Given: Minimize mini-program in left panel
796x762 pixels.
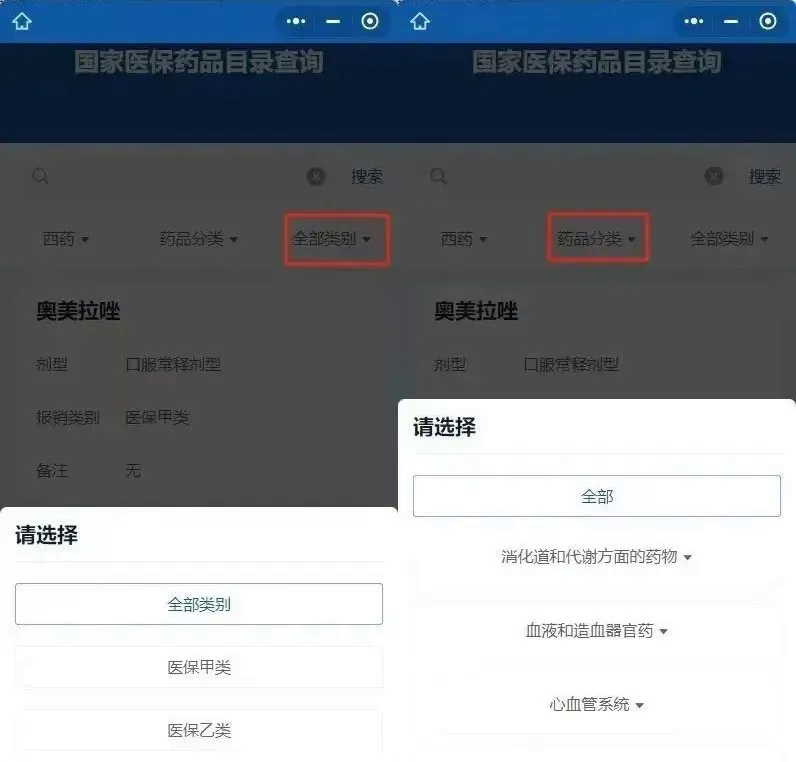Looking at the screenshot, I should point(333,21).
